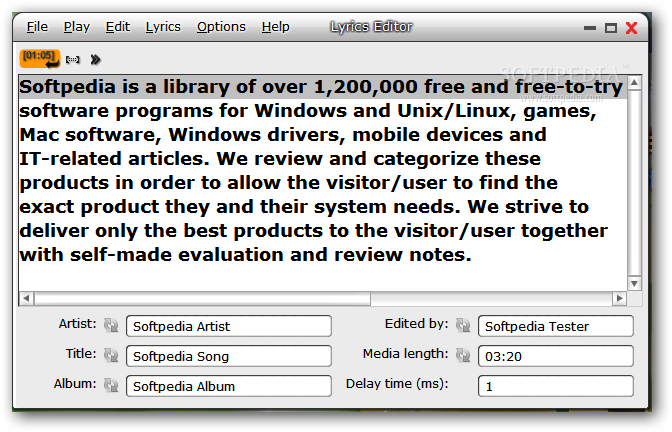Click the Delay time (ms) field
This screenshot has width=672, height=432.
coord(555,386)
